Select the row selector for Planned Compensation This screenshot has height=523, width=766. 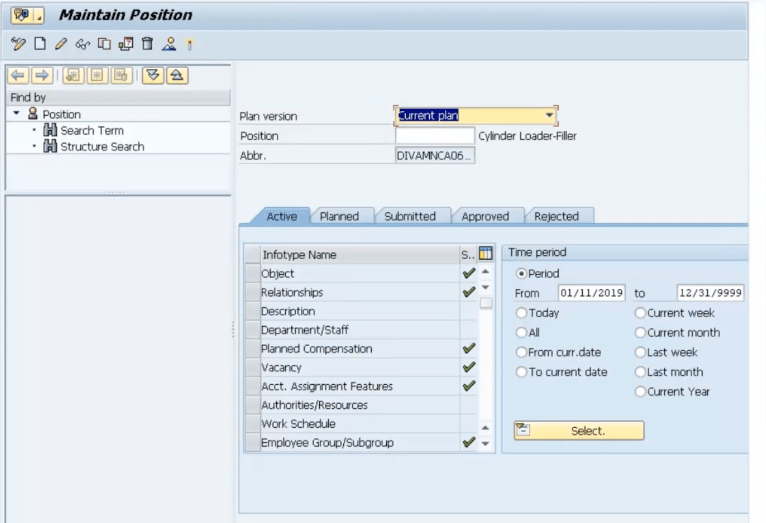[253, 349]
